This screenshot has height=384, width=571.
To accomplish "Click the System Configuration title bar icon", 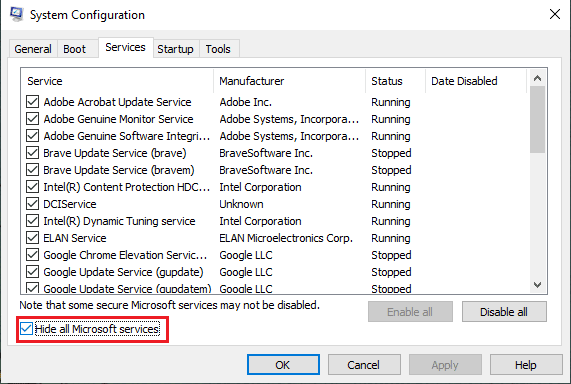I will [x=17, y=14].
